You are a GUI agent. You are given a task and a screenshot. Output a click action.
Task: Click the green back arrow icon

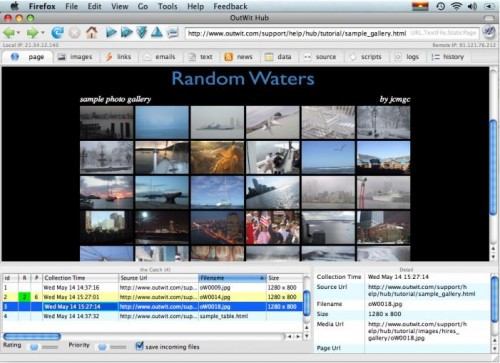point(9,33)
